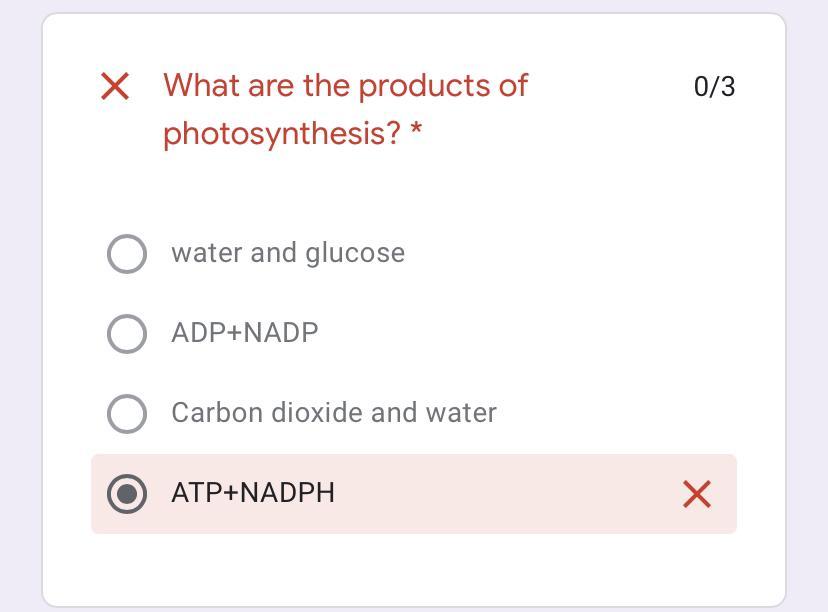Click the red incorrect X beside the question
This screenshot has width=828, height=612.
(116, 87)
